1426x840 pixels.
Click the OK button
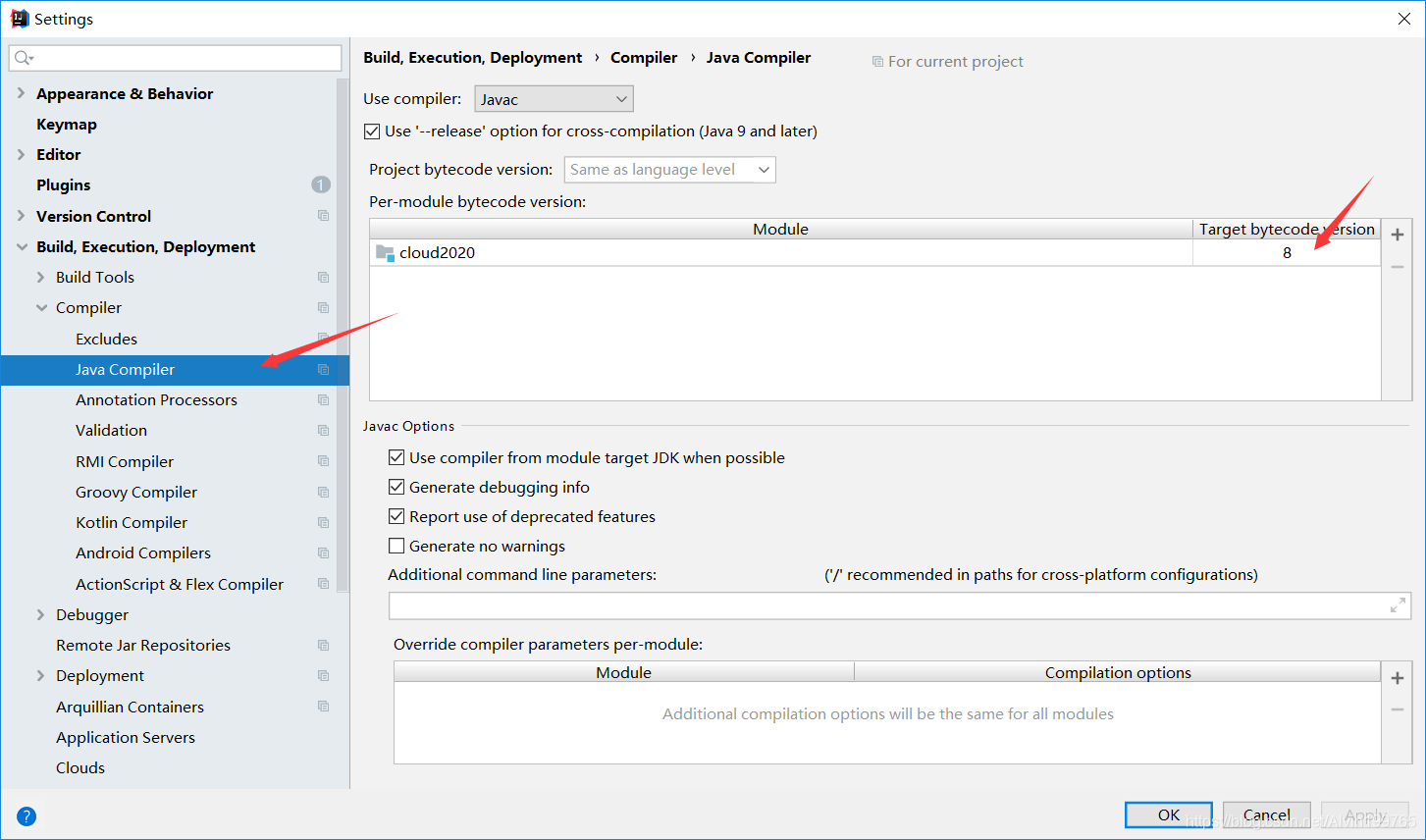(x=1168, y=814)
